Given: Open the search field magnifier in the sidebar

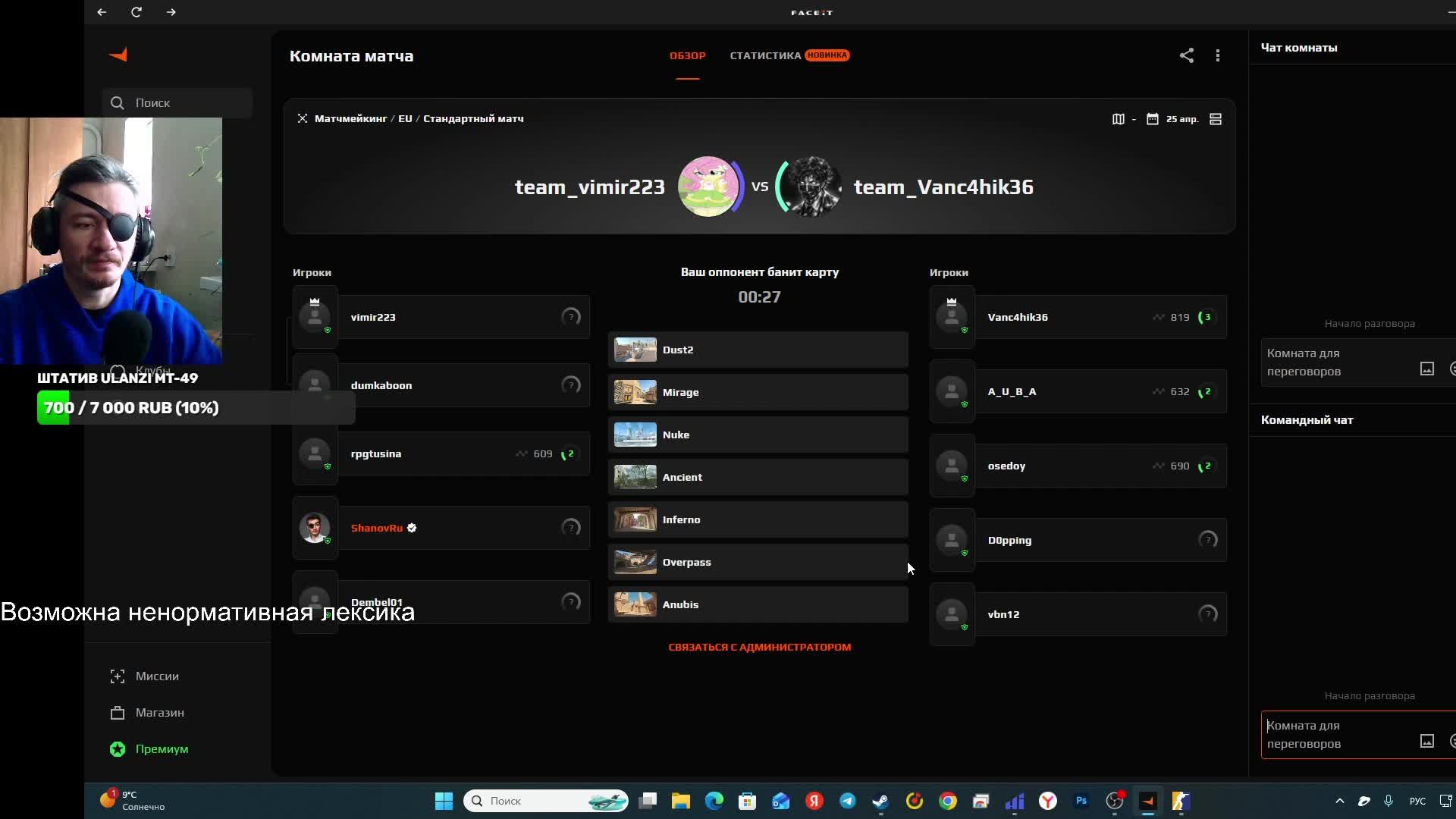Looking at the screenshot, I should [x=118, y=102].
